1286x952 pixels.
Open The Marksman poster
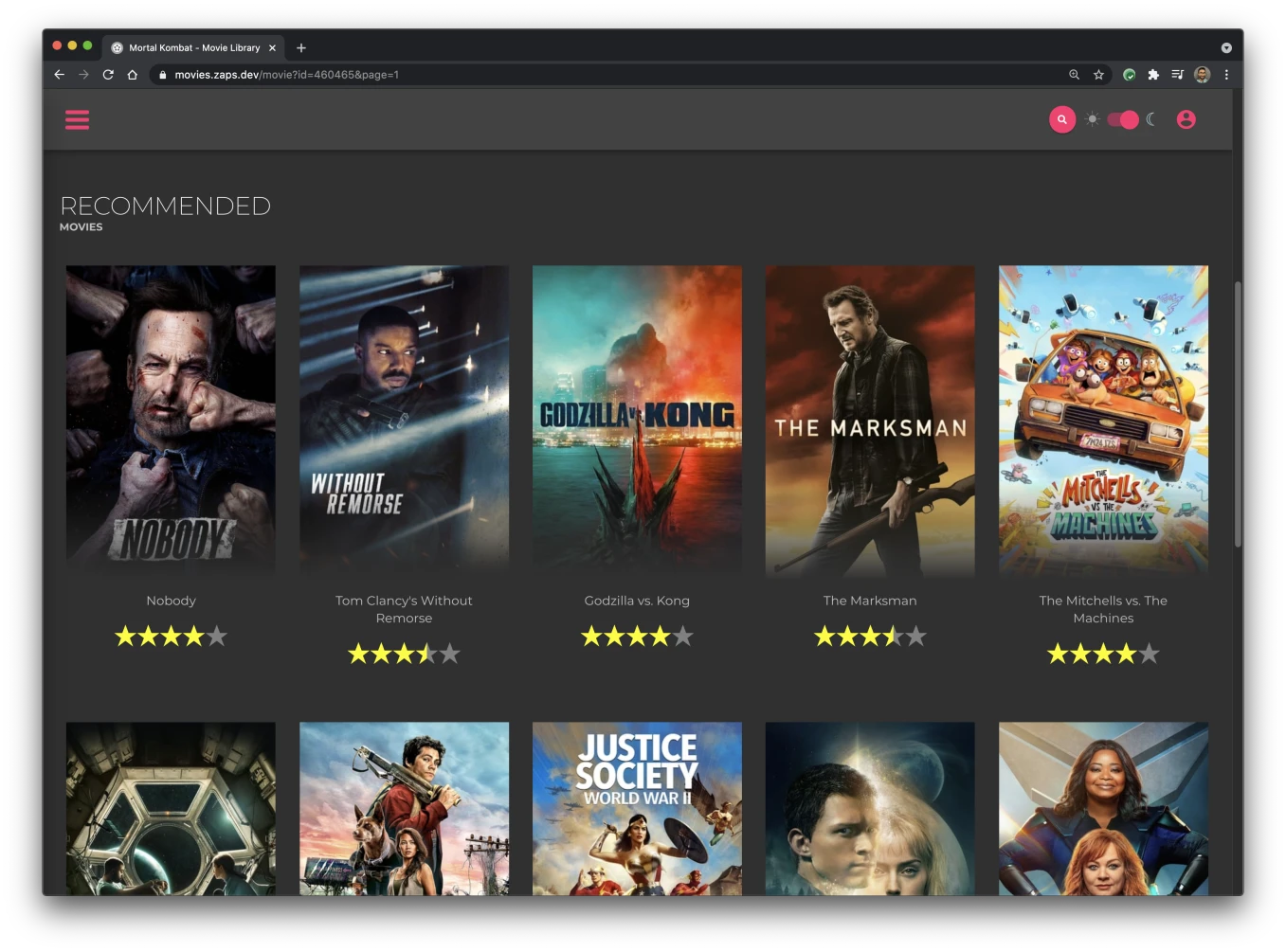(870, 420)
